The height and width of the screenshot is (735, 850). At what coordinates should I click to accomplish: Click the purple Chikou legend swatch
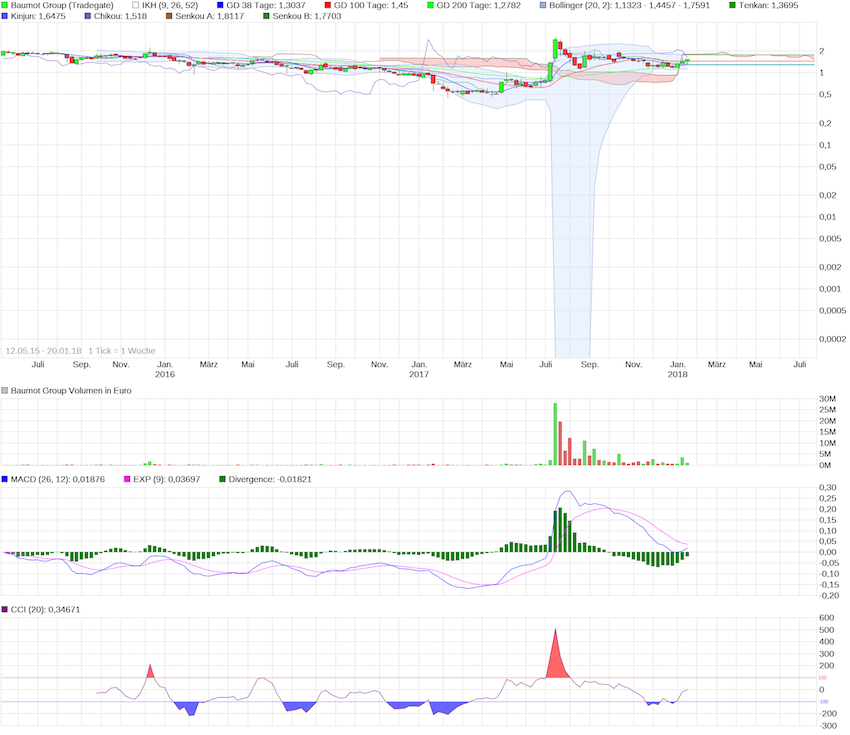click(88, 16)
